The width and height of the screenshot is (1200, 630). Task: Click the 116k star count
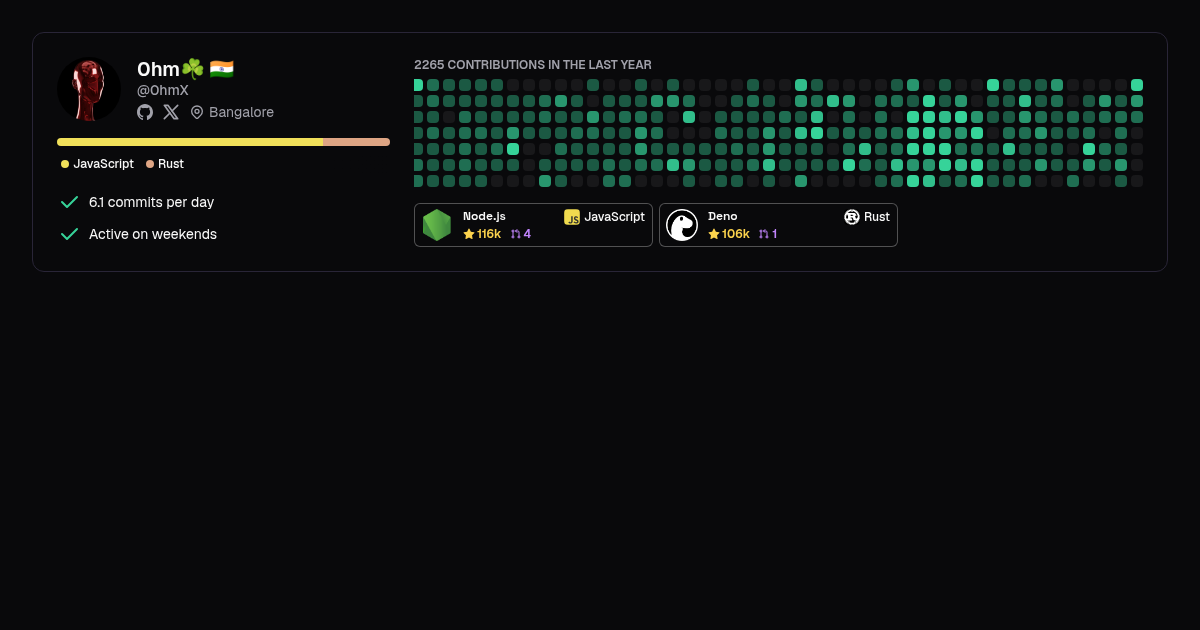click(489, 234)
